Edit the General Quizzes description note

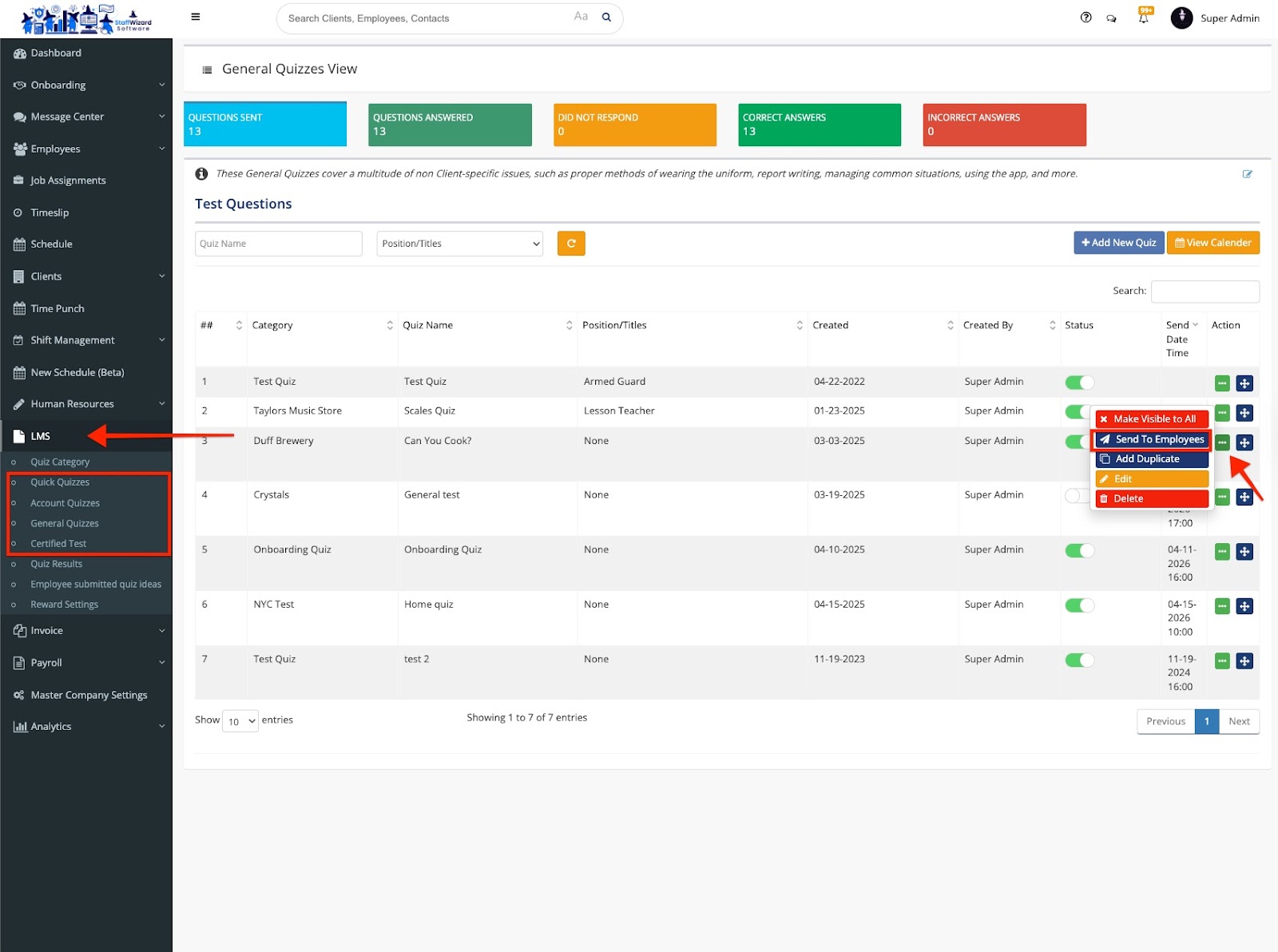1247,174
